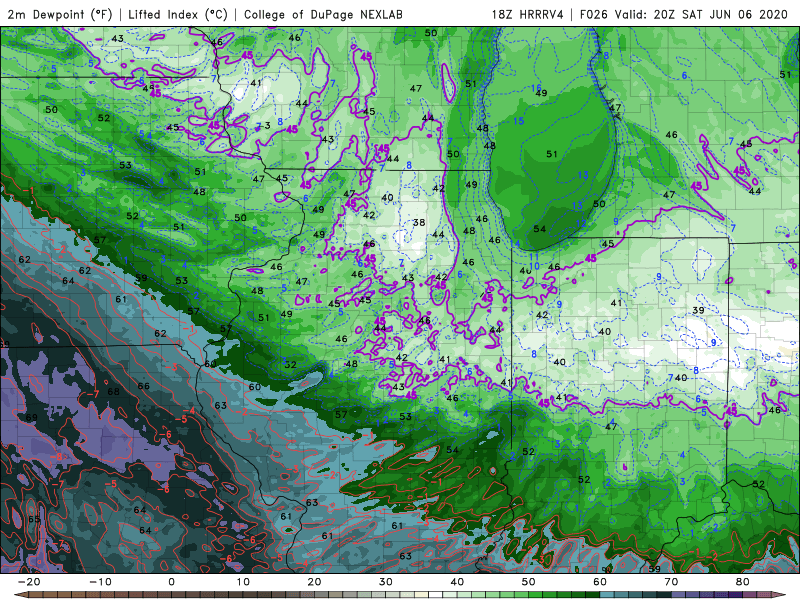This screenshot has width=800, height=600.
Task: Click the 'F026' forecast hour label
Action: click(x=595, y=14)
